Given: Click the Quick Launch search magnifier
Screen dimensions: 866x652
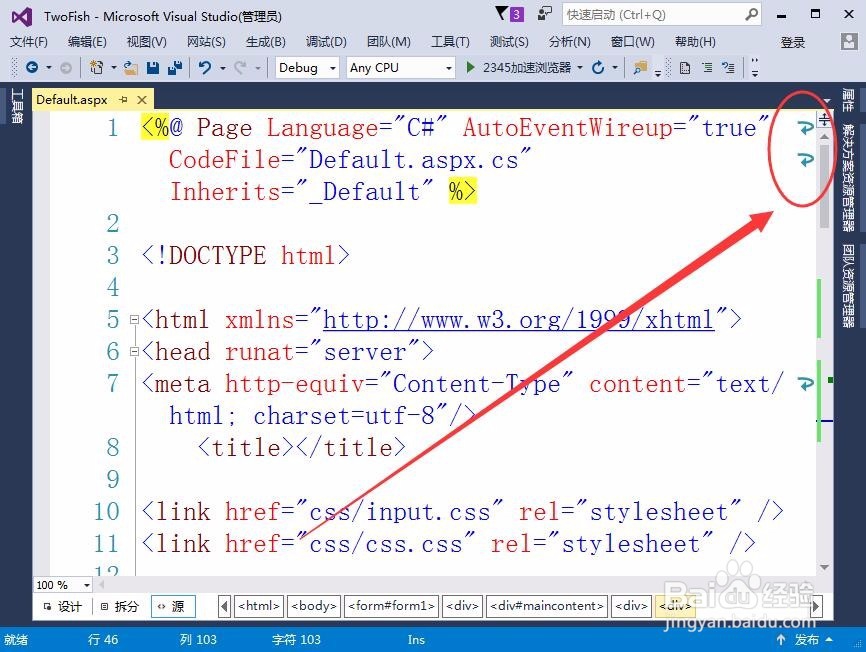Looking at the screenshot, I should [x=751, y=14].
